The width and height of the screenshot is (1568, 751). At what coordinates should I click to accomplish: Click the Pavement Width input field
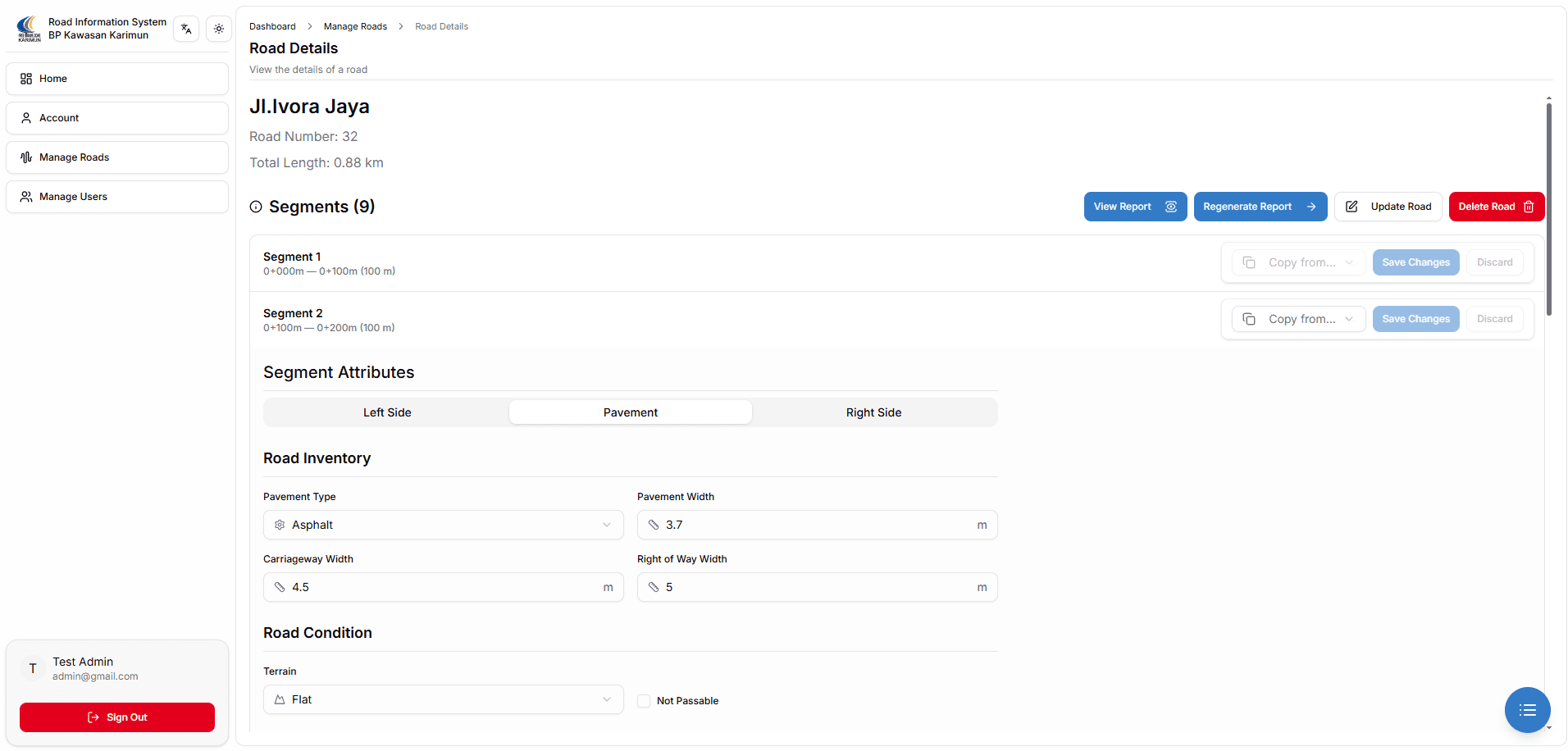coord(817,525)
